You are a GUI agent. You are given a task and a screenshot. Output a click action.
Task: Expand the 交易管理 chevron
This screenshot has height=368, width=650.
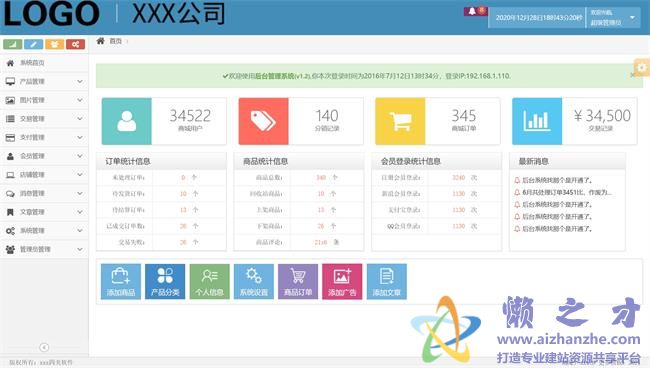point(80,119)
